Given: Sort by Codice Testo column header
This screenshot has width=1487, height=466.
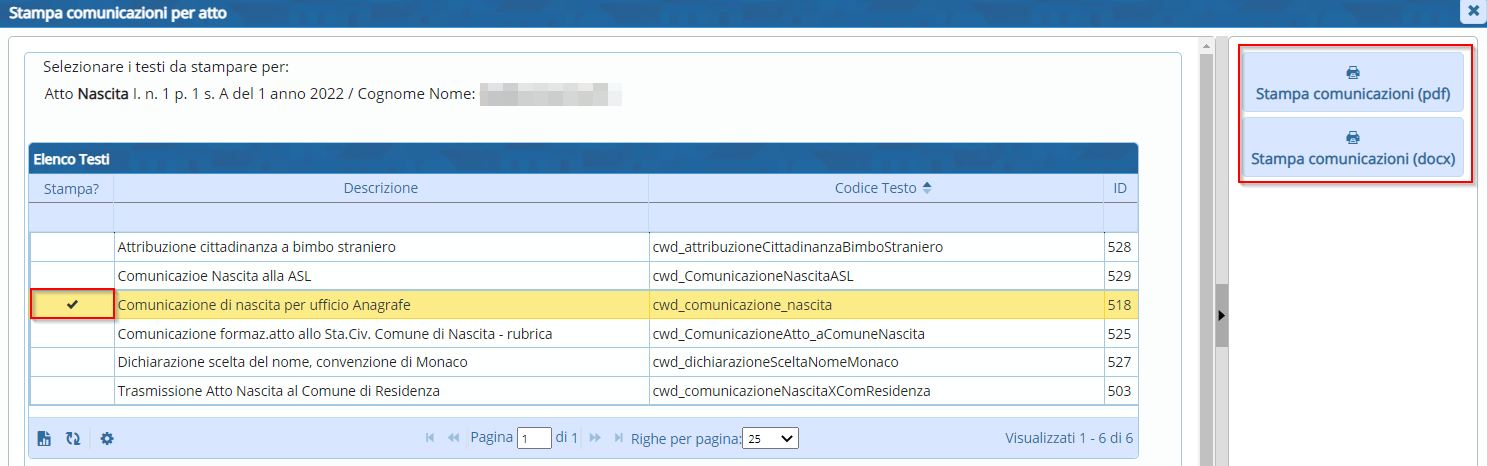Looking at the screenshot, I should click(x=876, y=188).
